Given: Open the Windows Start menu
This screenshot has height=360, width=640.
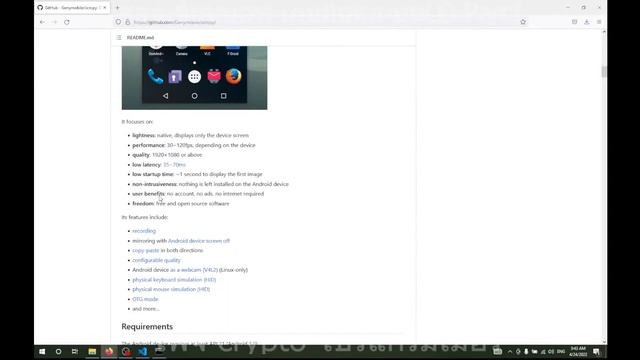Looking at the screenshot, I should [x=42, y=351].
